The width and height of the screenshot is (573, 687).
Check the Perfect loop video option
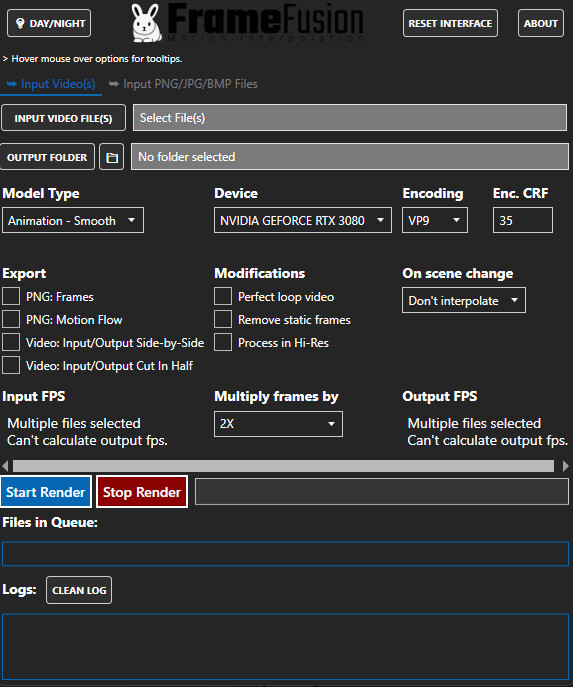tap(223, 297)
